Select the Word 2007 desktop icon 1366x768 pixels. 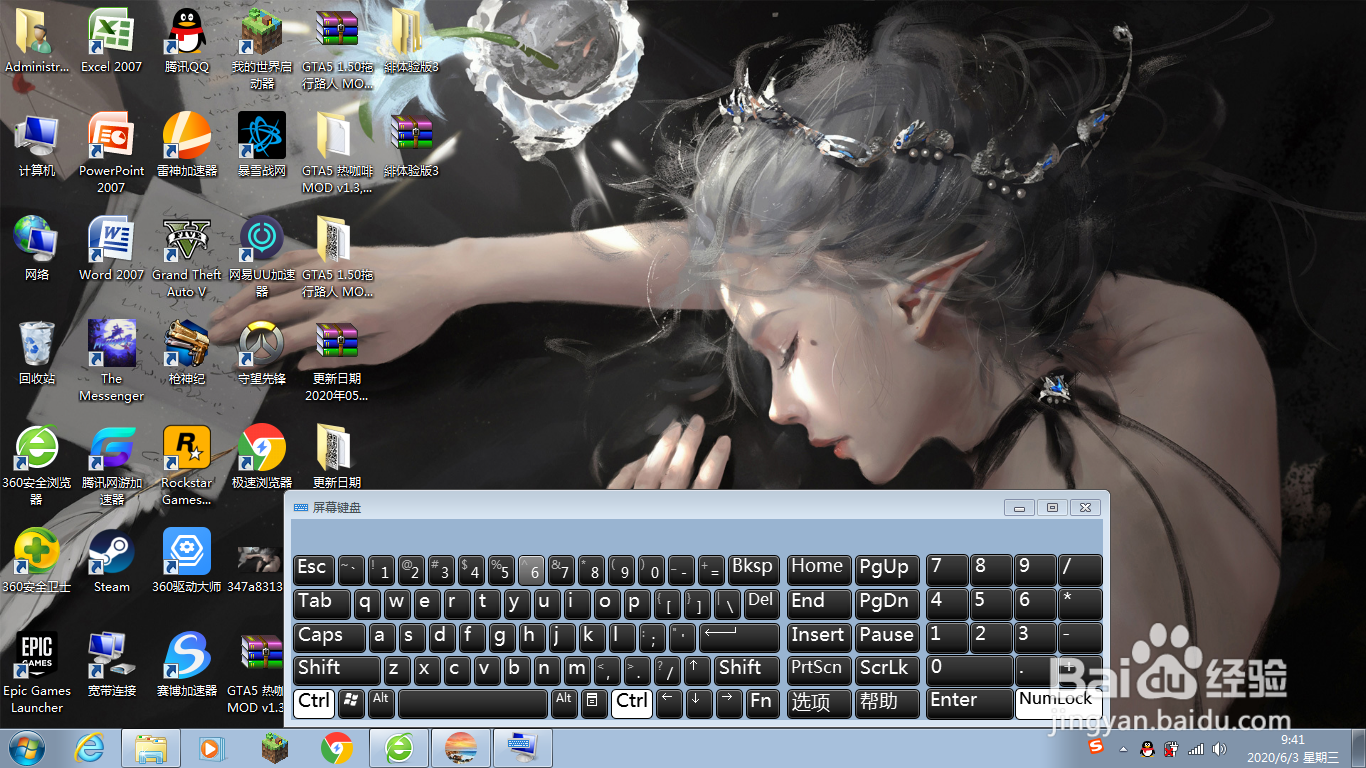point(111,248)
